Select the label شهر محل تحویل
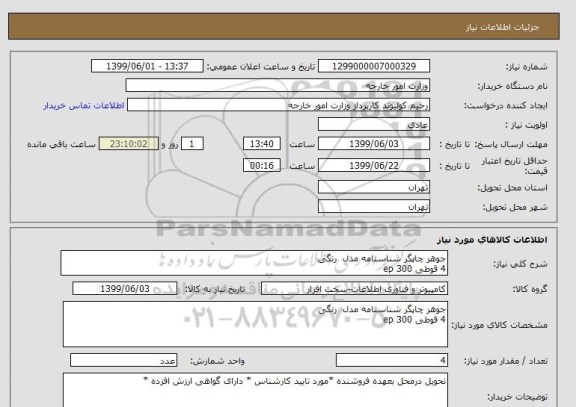576x407 pixels. [515, 207]
